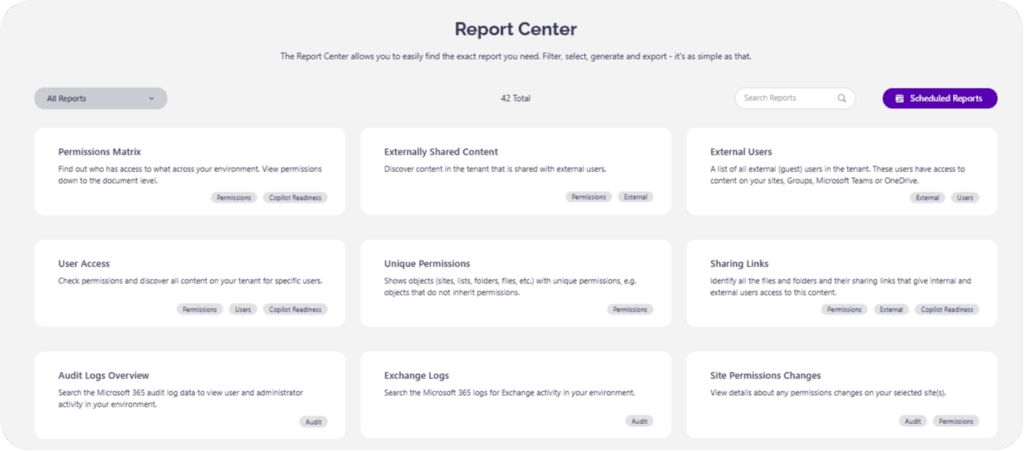Image resolution: width=1024 pixels, height=451 pixels.
Task: Click the All Reports dropdown chevron
Action: coord(152,99)
